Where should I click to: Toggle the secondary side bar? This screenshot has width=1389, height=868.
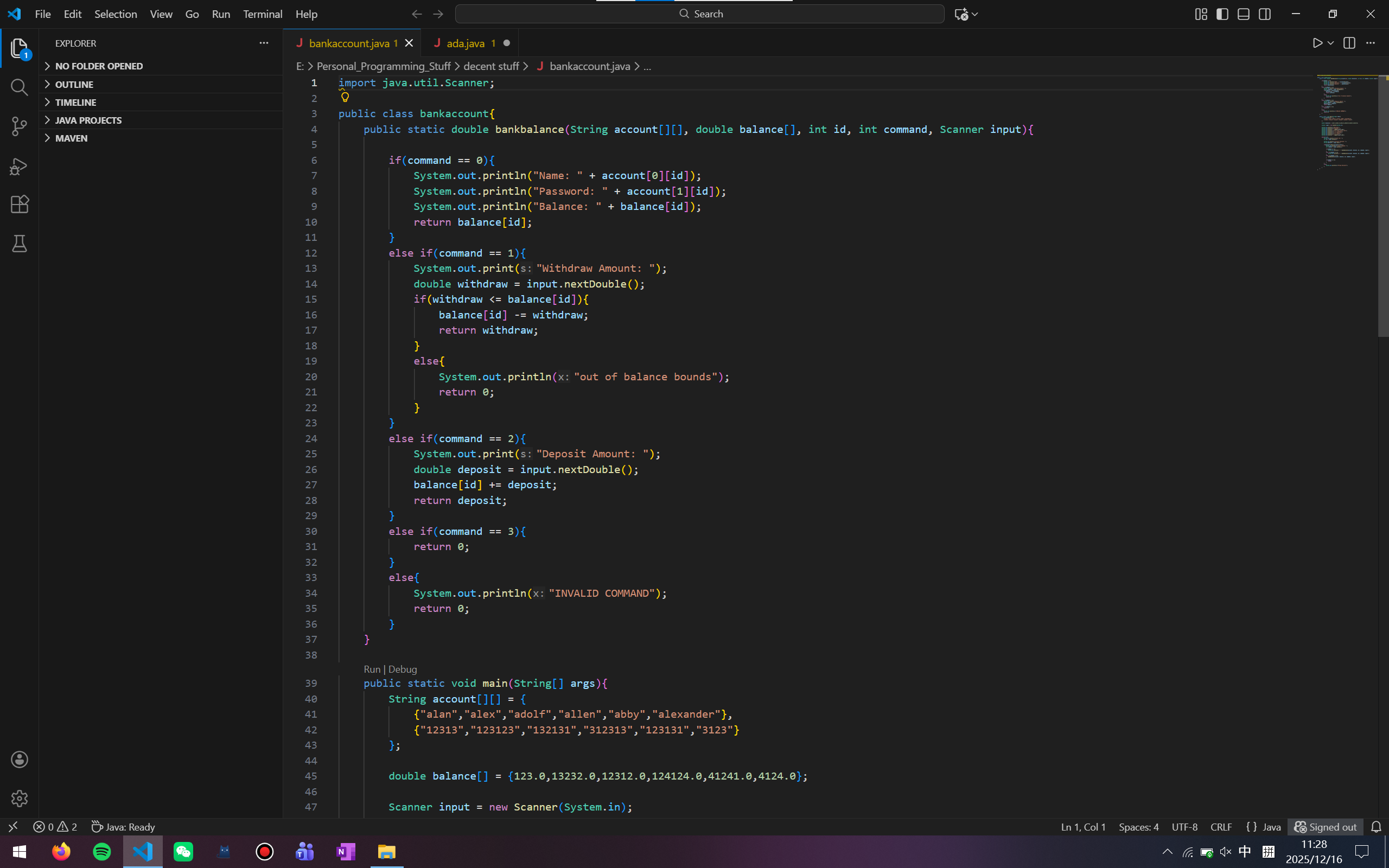(x=1264, y=14)
